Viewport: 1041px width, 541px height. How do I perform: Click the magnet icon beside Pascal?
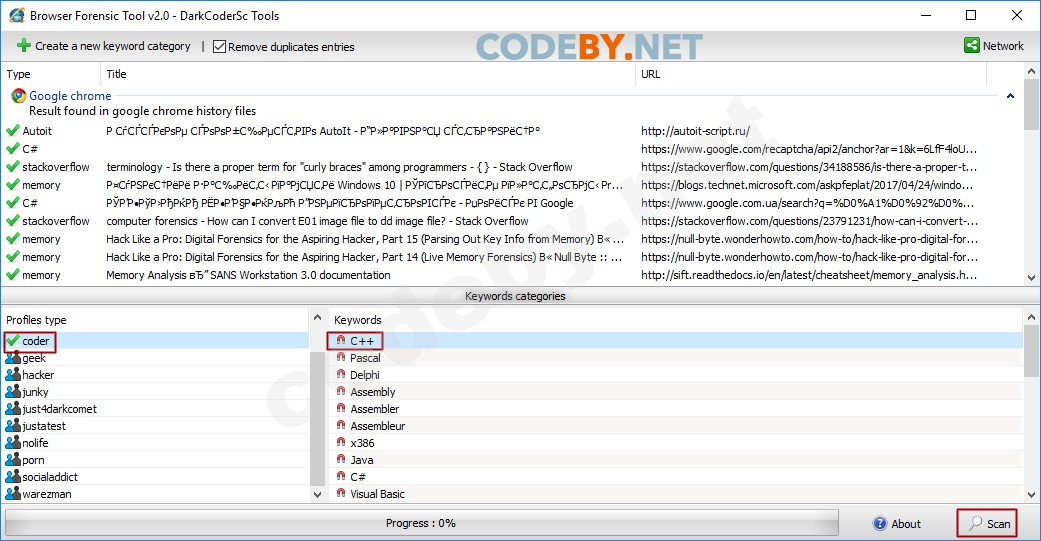(341, 357)
